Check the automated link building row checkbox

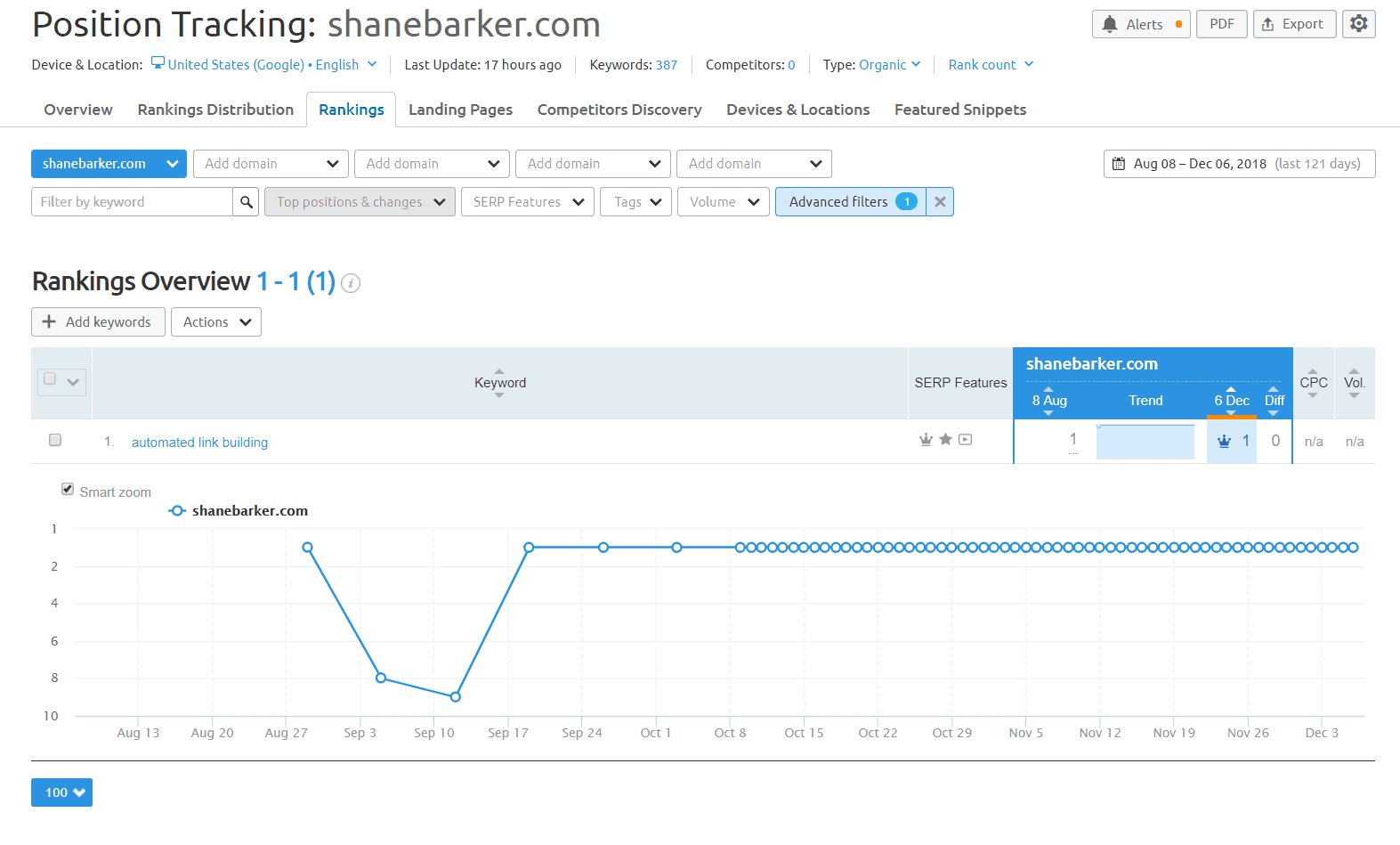55,440
